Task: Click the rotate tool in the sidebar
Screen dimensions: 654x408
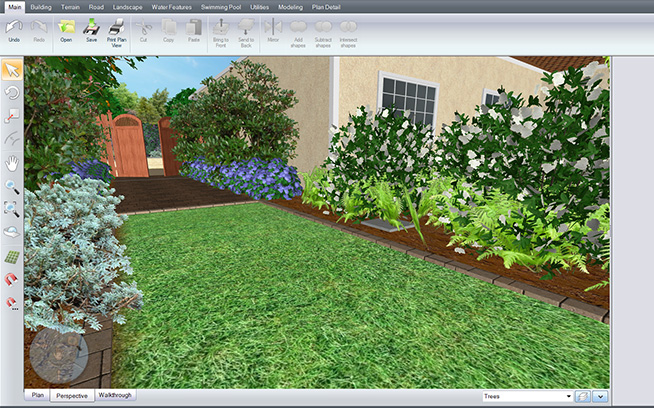Action: tap(12, 93)
